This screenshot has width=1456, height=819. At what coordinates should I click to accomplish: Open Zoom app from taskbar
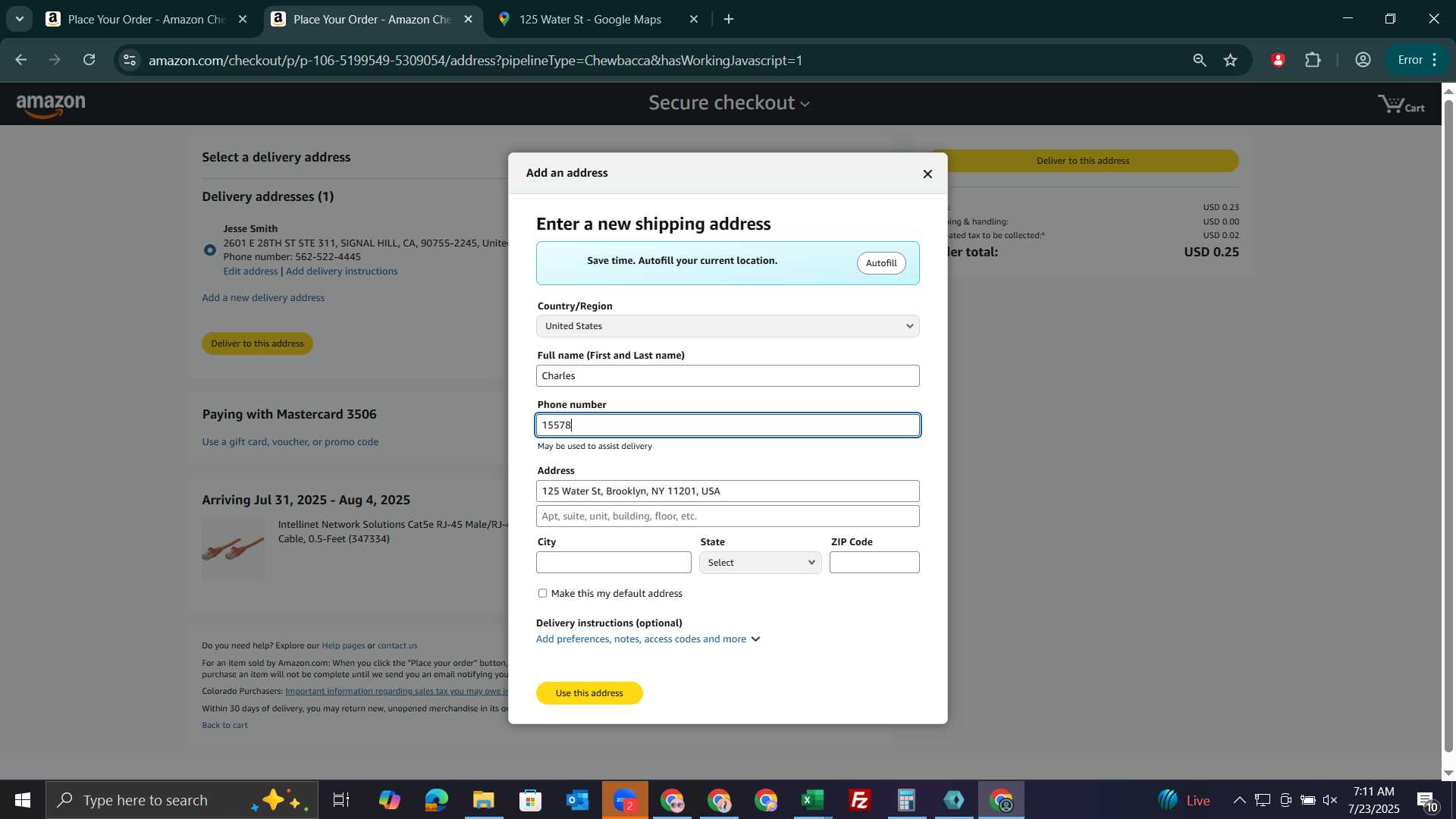point(625,800)
